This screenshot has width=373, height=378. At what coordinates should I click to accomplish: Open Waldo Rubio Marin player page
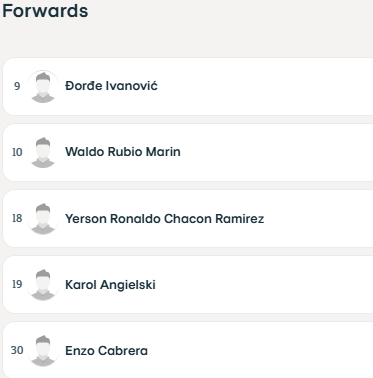[123, 152]
